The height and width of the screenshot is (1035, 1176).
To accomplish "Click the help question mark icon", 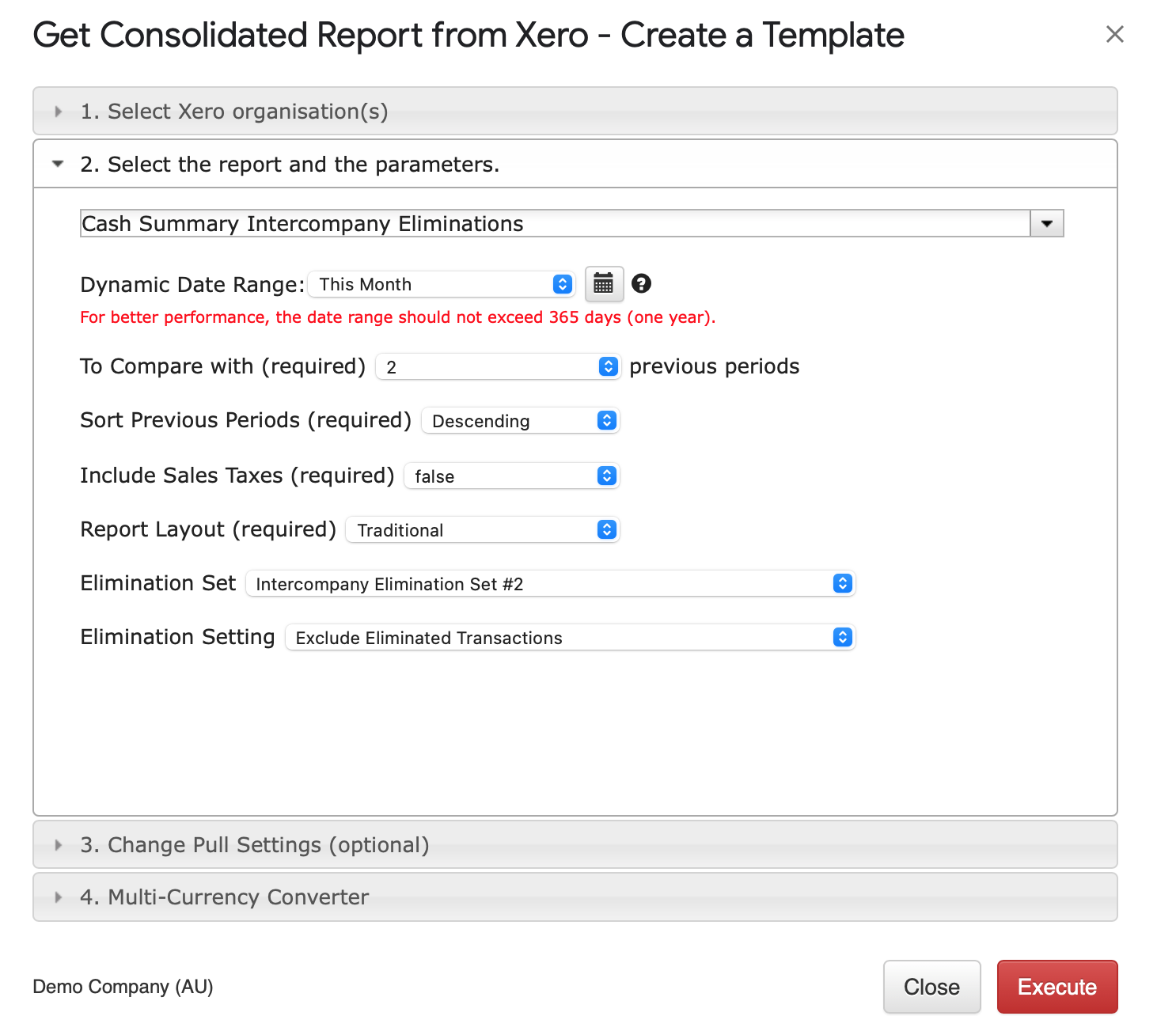I will pyautogui.click(x=642, y=283).
